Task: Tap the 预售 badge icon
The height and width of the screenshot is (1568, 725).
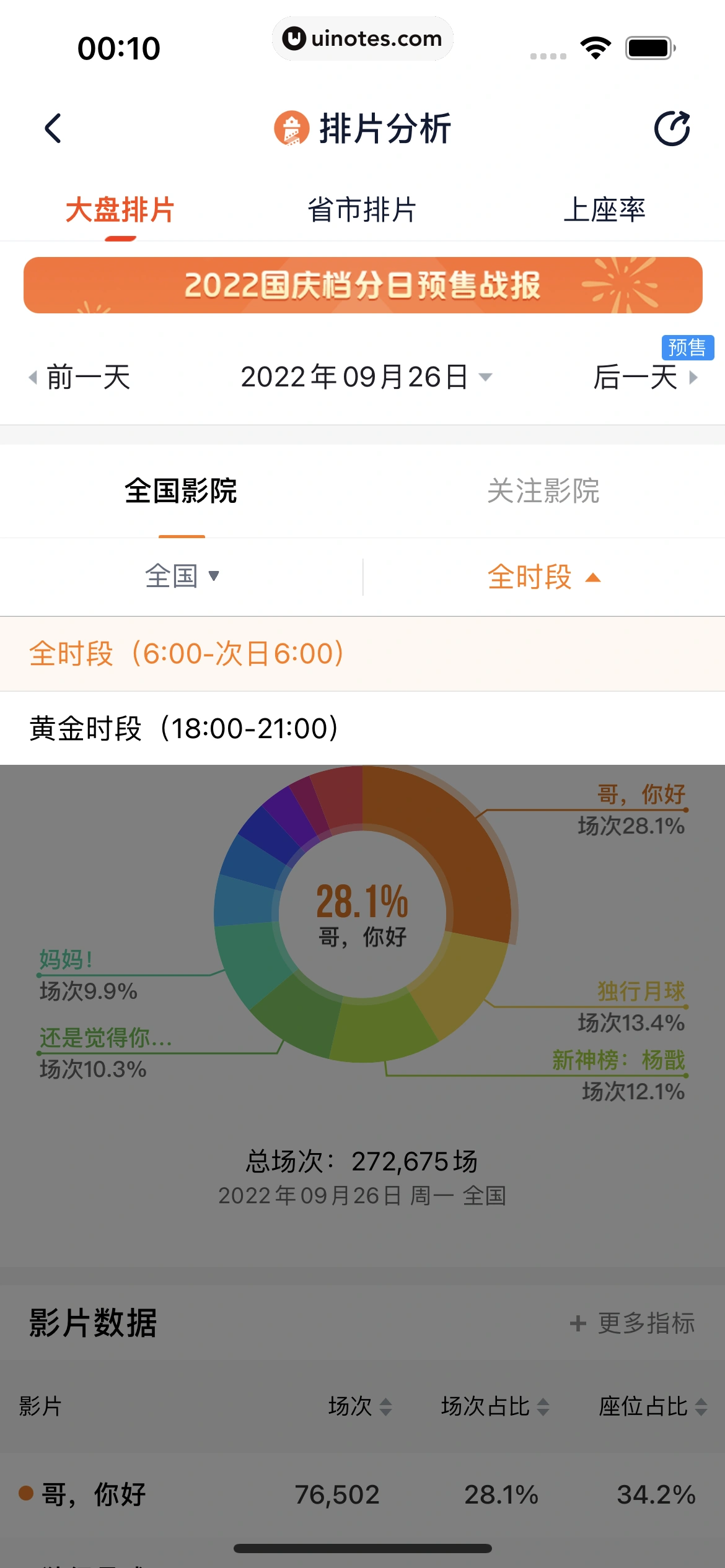Action: tap(687, 347)
